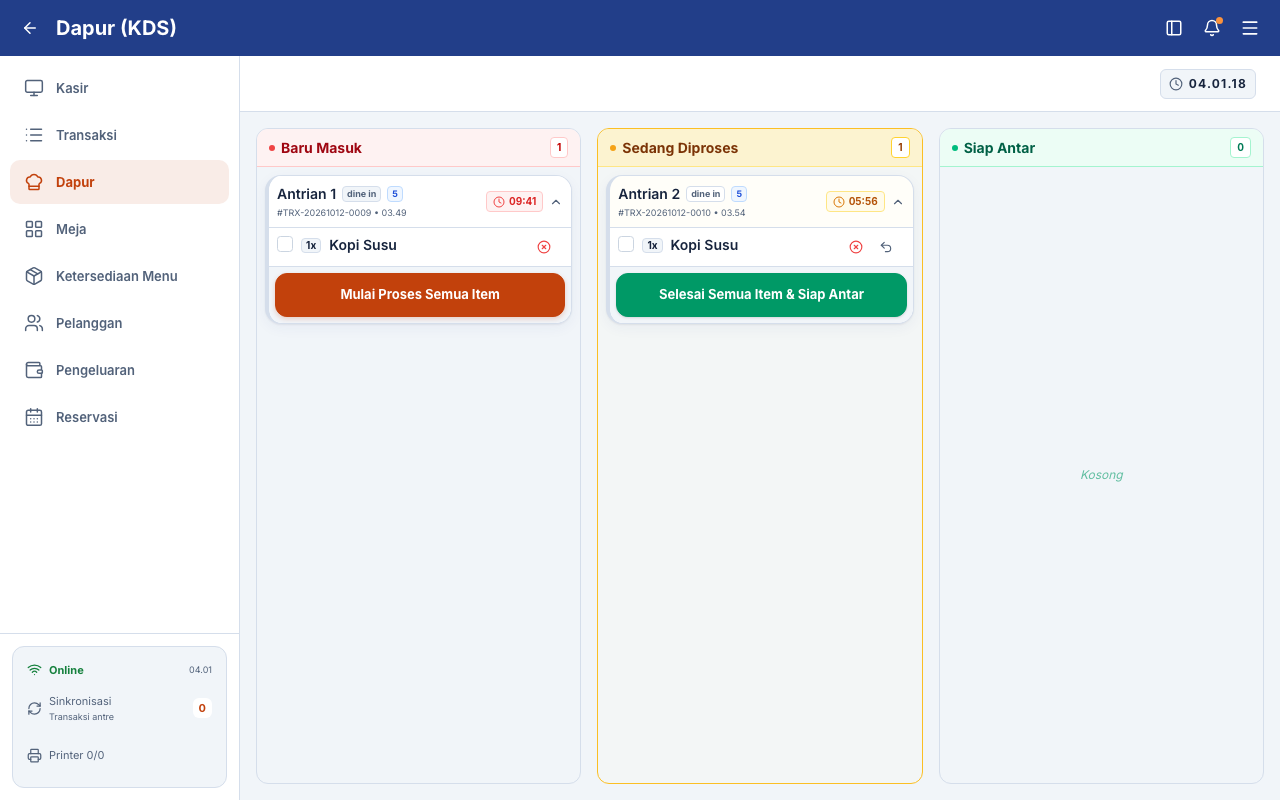Click transaction ID #TRX-20261012-0010
The image size is (1280, 800).
pyautogui.click(x=665, y=213)
